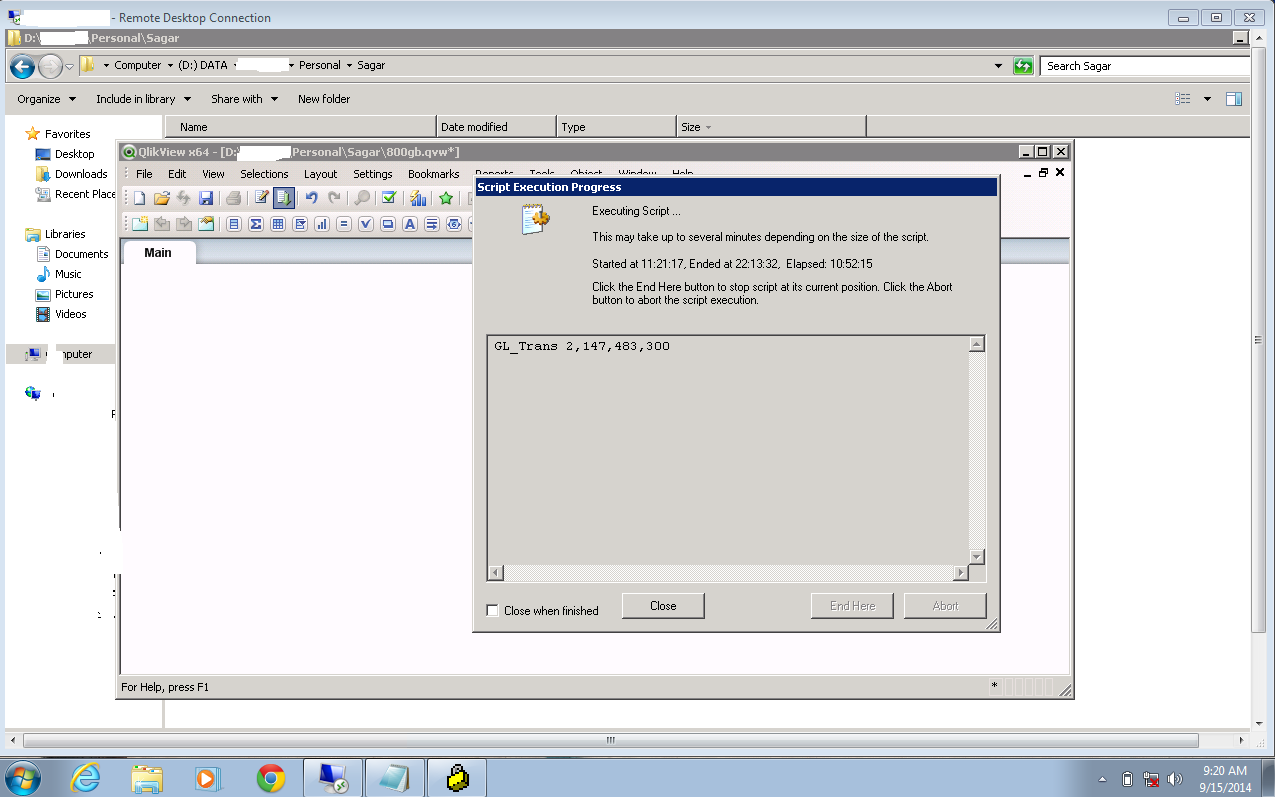Image resolution: width=1275 pixels, height=797 pixels.
Task: Go back using Explorer back arrow
Action: point(22,67)
